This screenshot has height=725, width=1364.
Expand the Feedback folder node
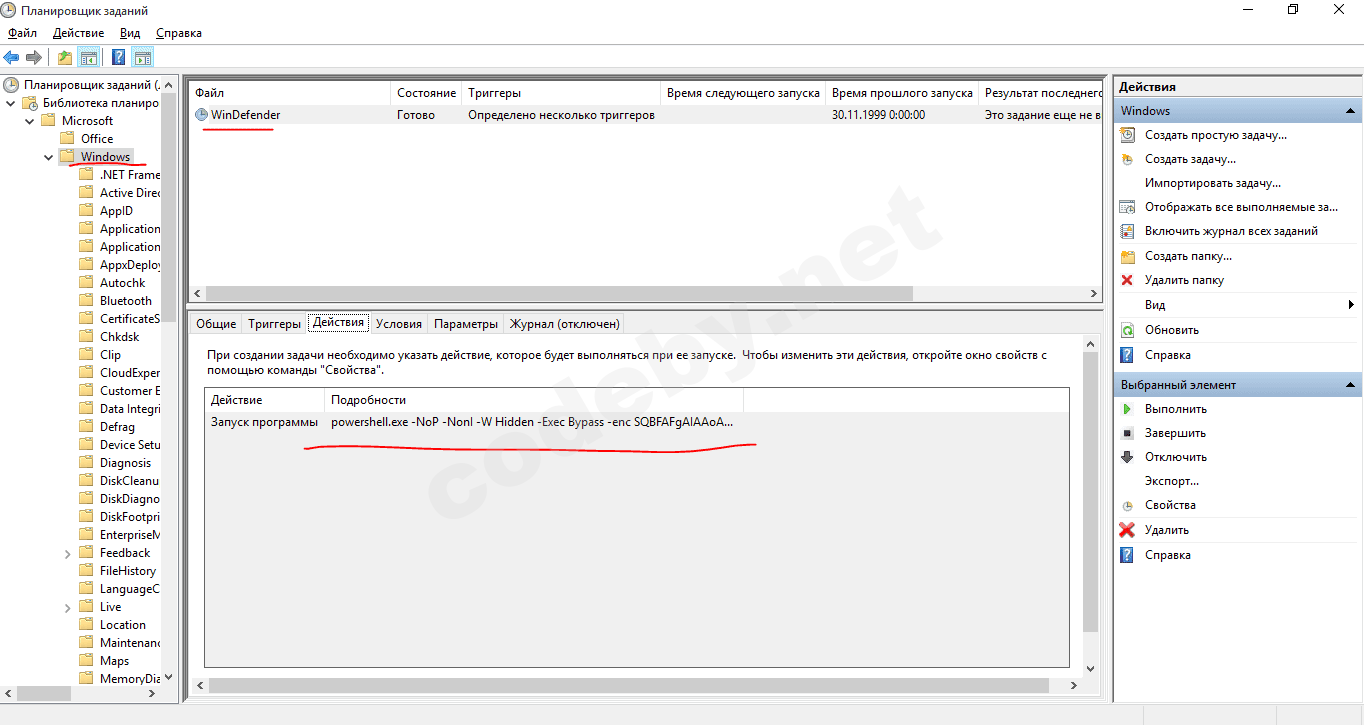point(67,553)
